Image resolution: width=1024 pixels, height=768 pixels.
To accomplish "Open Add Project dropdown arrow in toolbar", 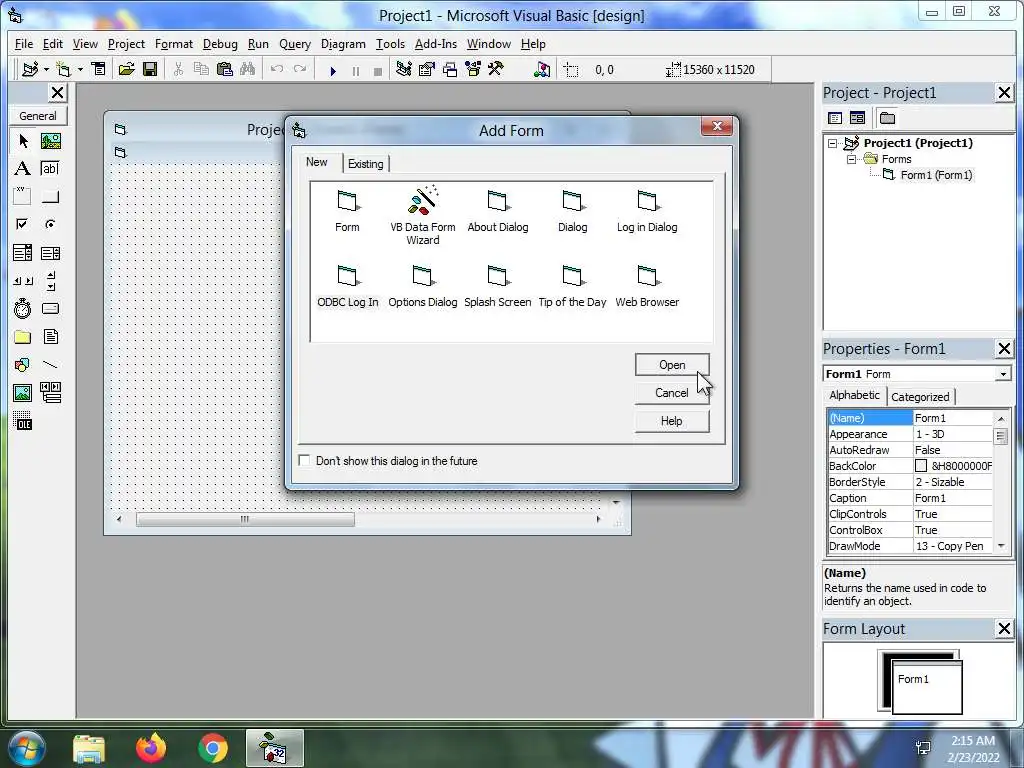I will 46,69.
